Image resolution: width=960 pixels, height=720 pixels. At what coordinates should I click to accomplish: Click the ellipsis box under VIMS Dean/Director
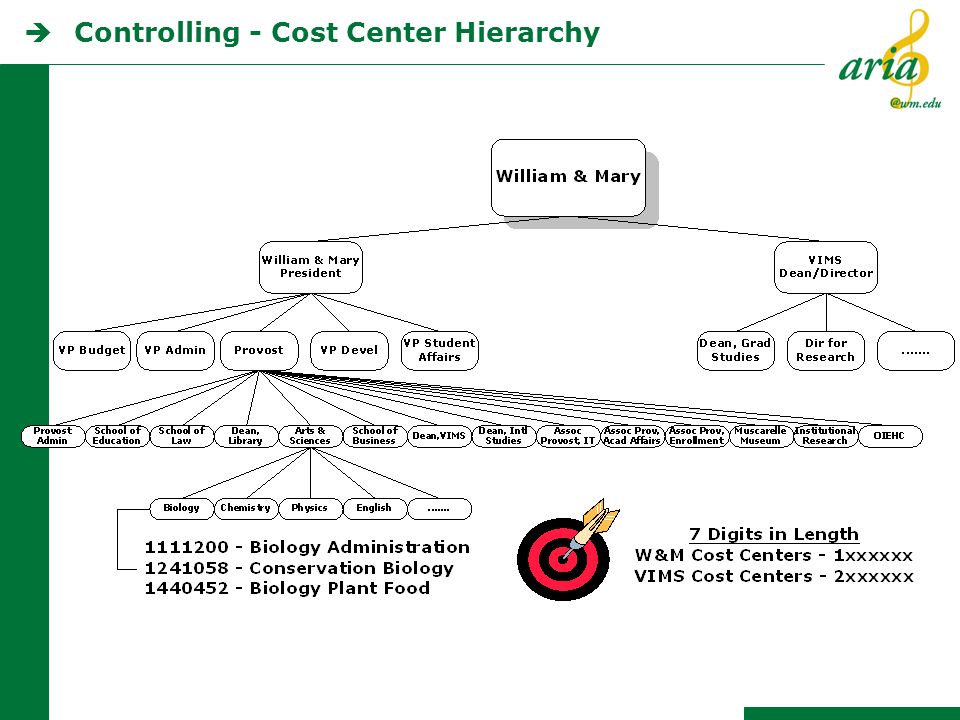tap(916, 351)
